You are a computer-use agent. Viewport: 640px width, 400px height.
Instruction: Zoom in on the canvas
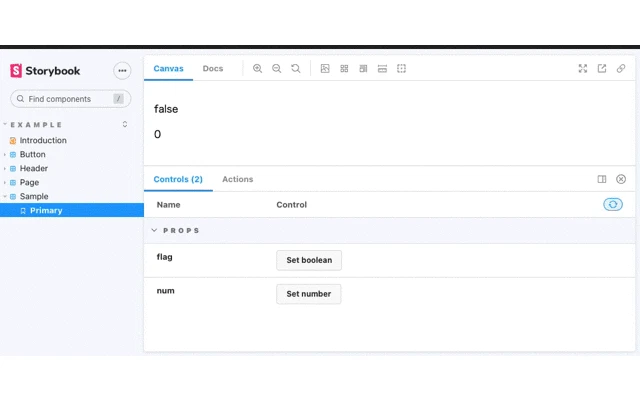coord(257,69)
